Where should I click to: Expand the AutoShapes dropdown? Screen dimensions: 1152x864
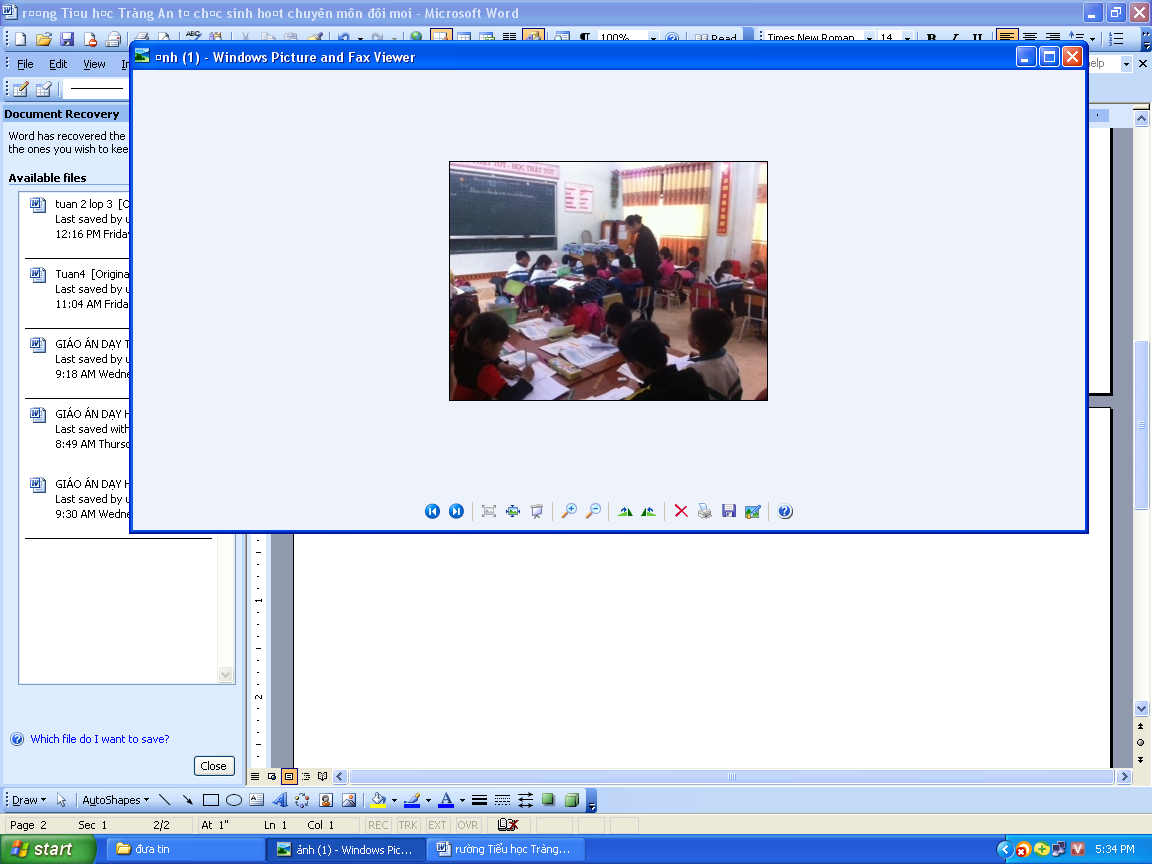(115, 800)
